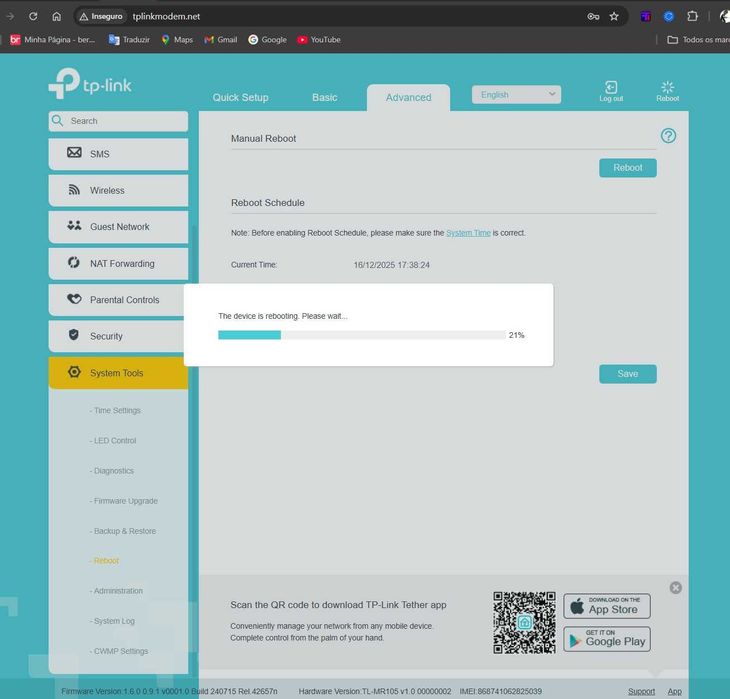
Task: Select the Advanced tab
Action: point(408,97)
